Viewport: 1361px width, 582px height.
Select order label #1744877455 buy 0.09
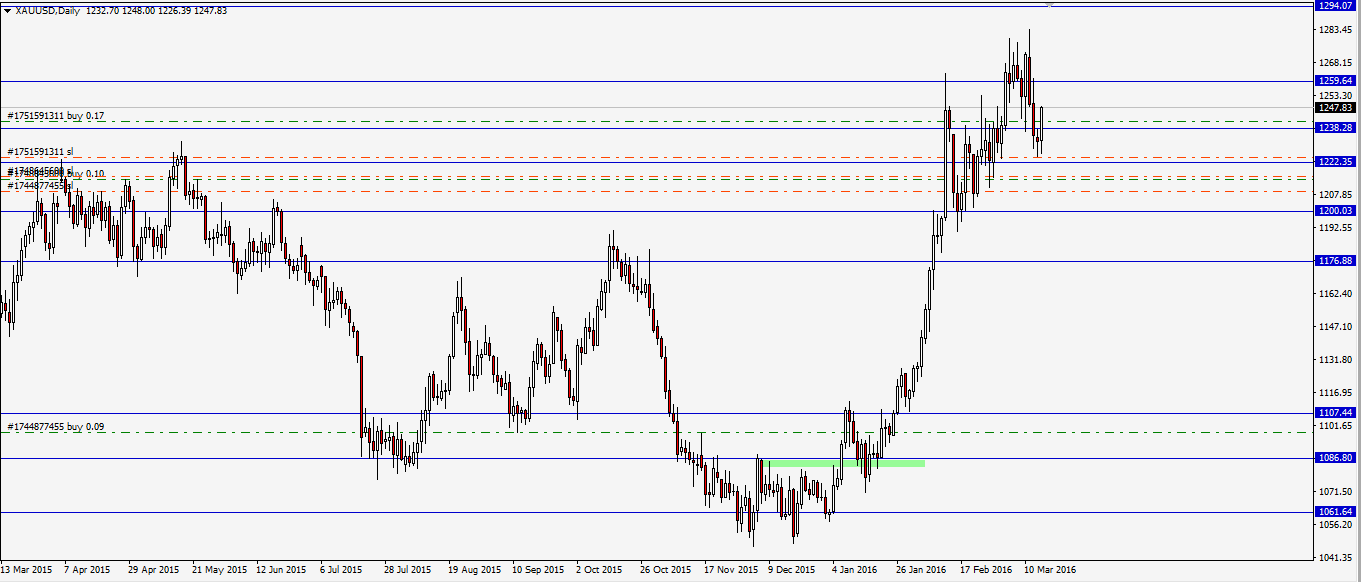tap(56, 427)
